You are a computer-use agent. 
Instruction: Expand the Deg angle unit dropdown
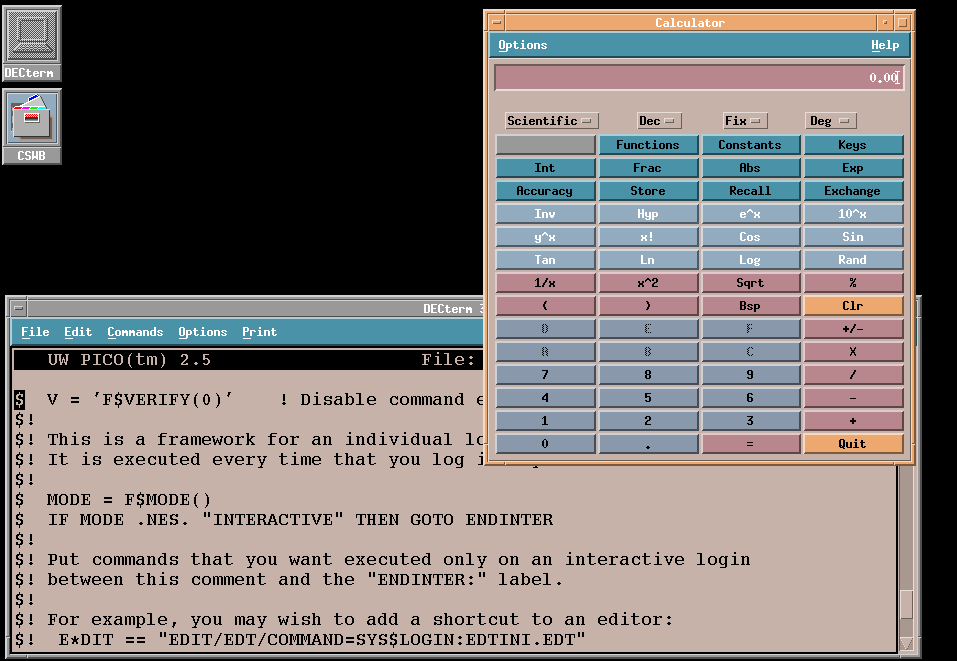pos(830,121)
